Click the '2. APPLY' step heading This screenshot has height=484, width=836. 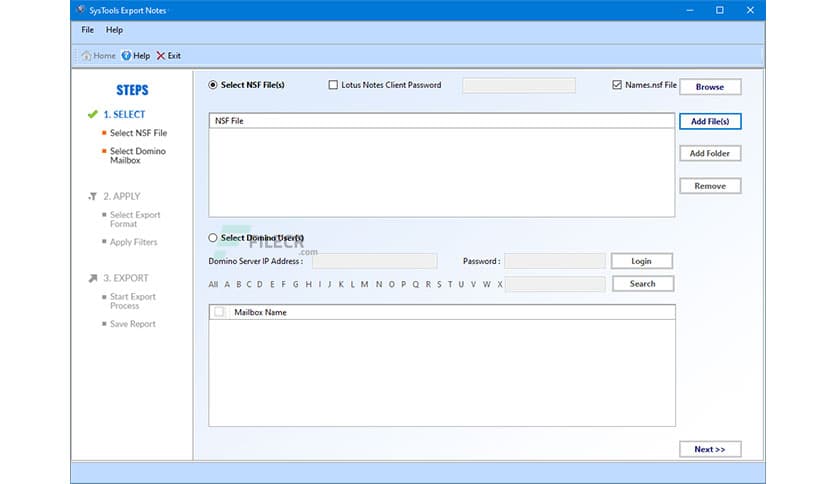click(122, 196)
